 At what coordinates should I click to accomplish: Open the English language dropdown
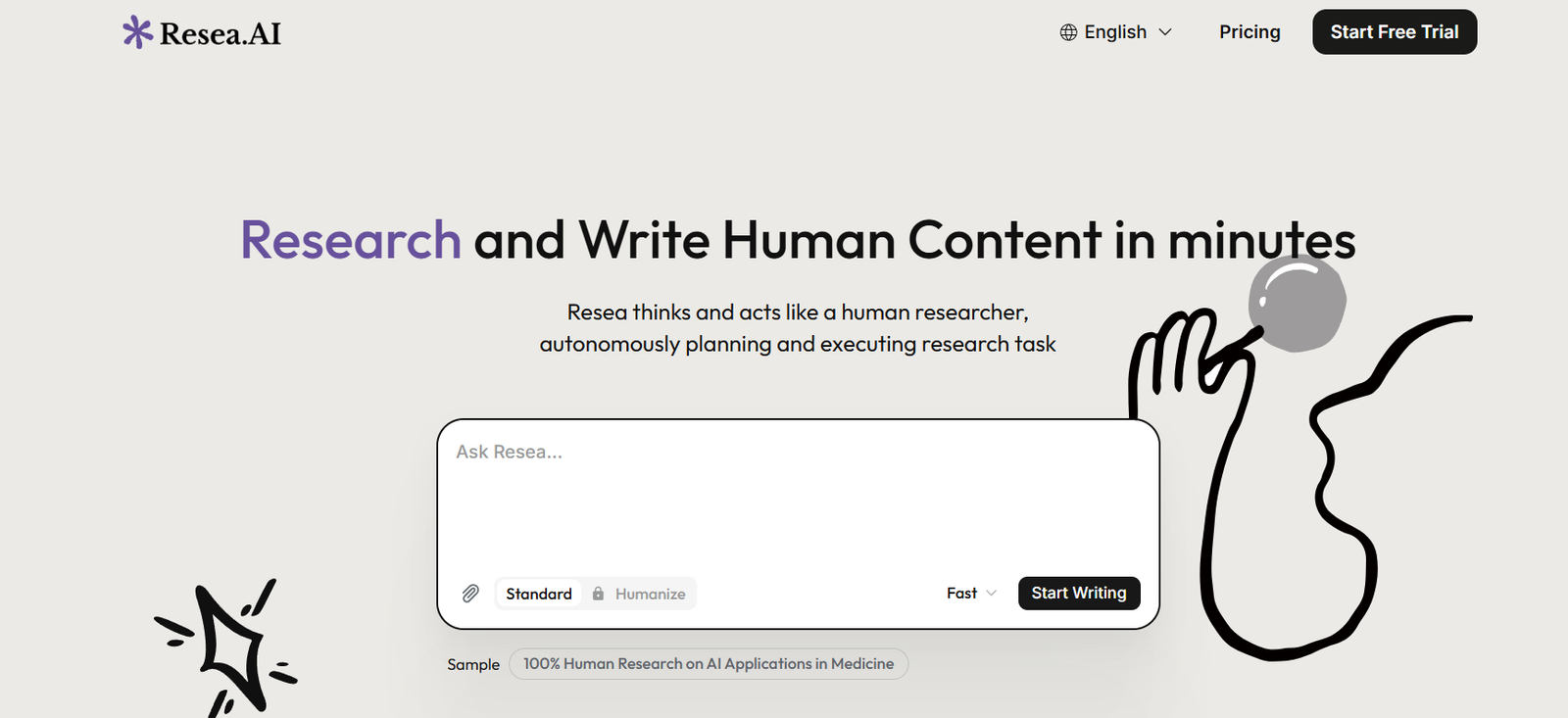click(1115, 32)
